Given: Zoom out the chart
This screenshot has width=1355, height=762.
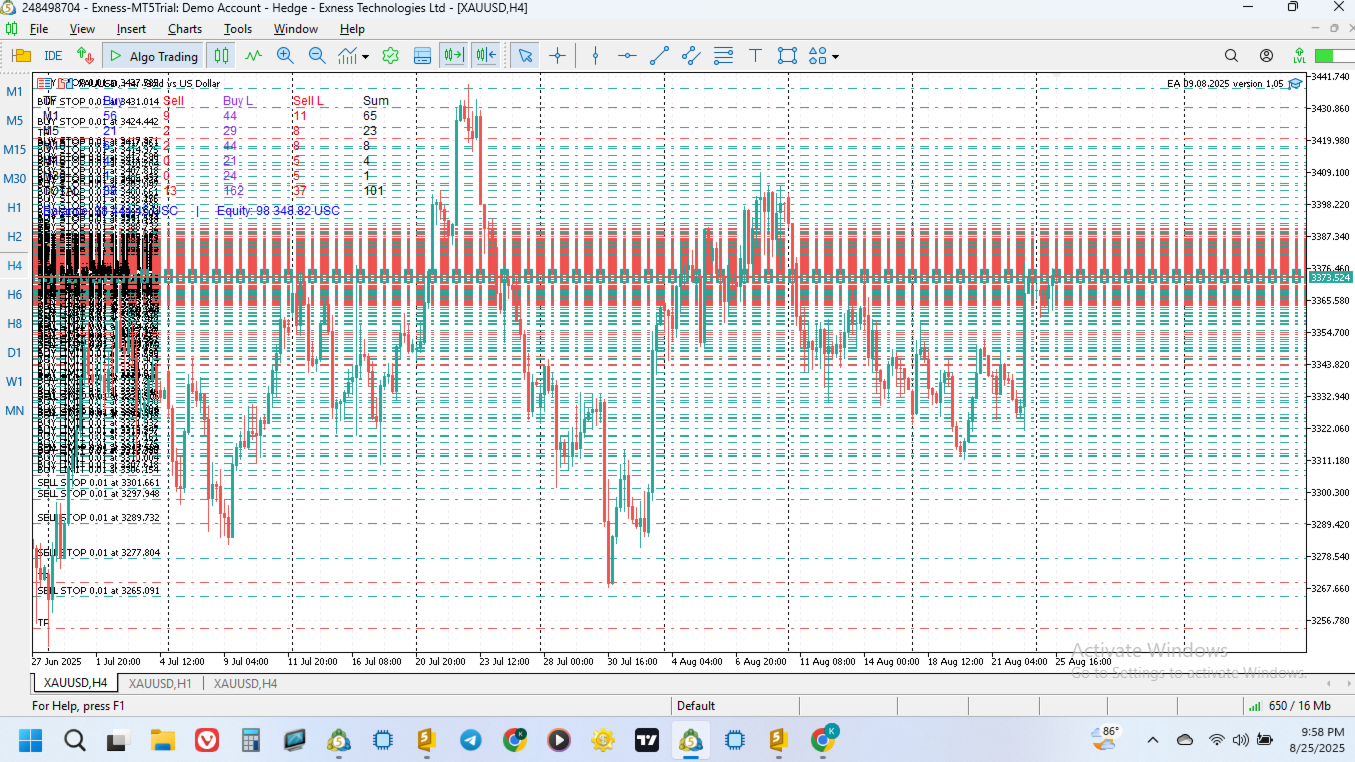Looking at the screenshot, I should (317, 56).
